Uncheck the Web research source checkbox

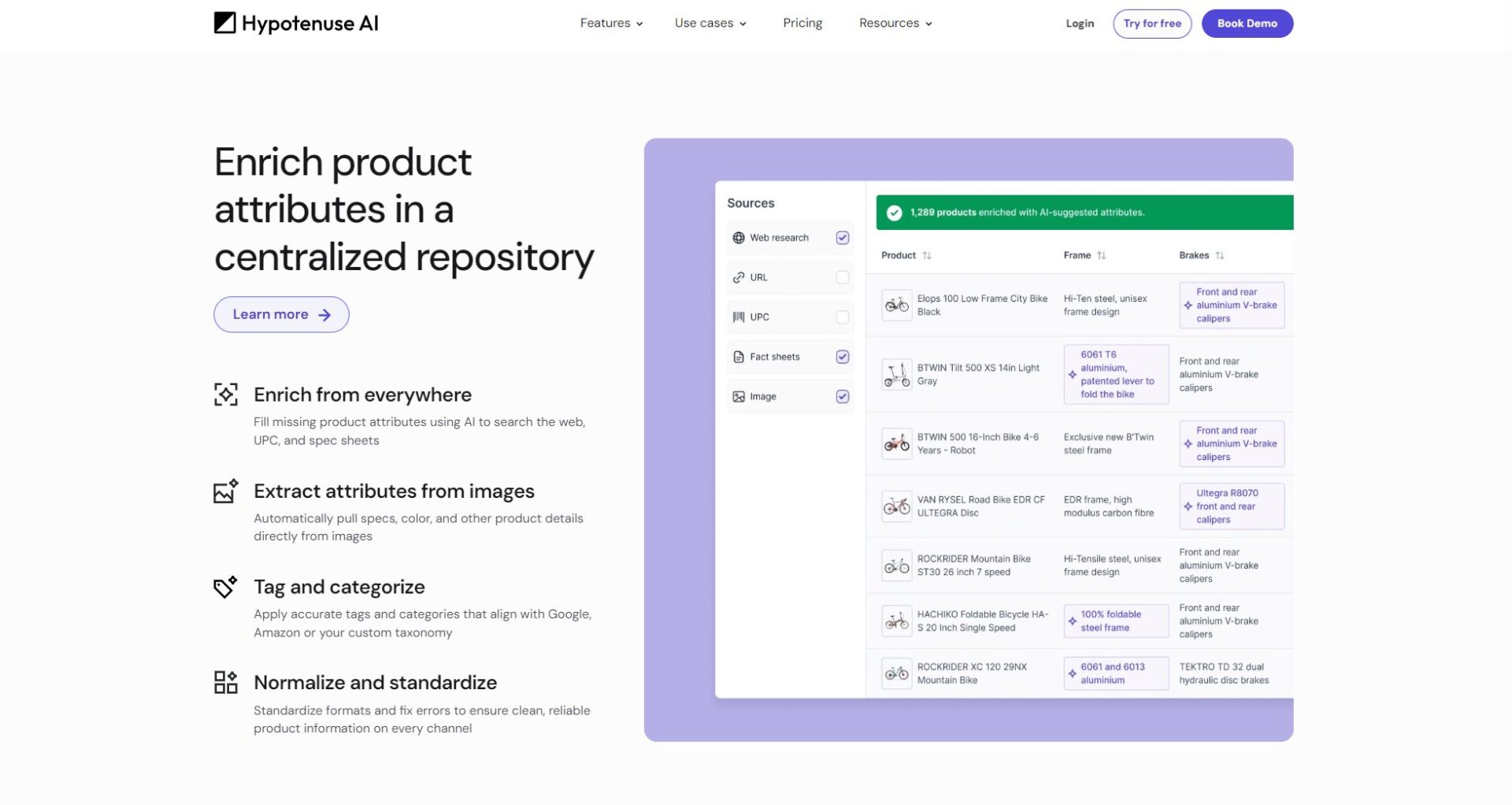coord(842,238)
